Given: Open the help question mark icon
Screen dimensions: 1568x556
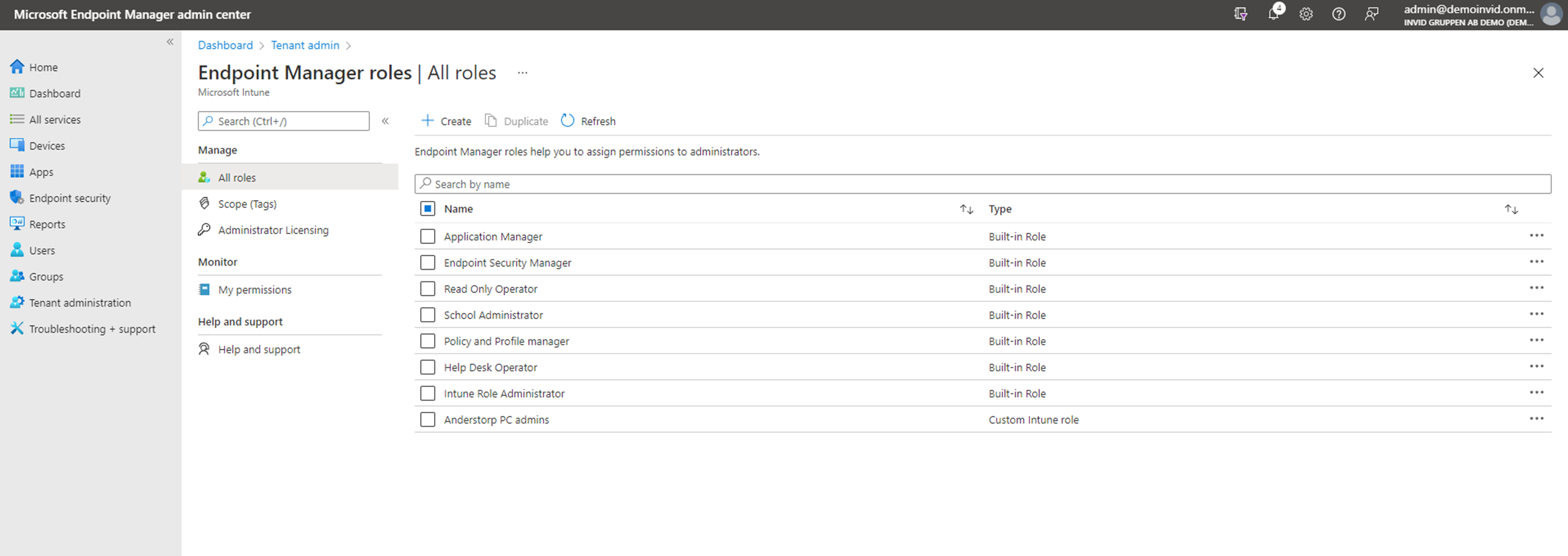Looking at the screenshot, I should click(1338, 14).
